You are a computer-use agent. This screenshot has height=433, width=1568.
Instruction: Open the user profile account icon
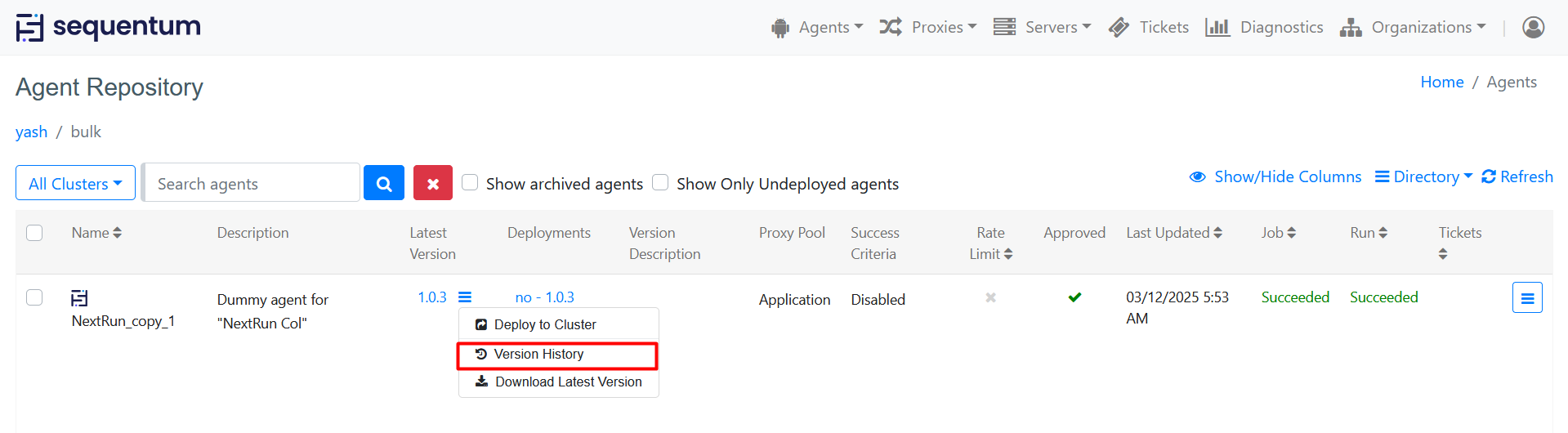tap(1533, 27)
